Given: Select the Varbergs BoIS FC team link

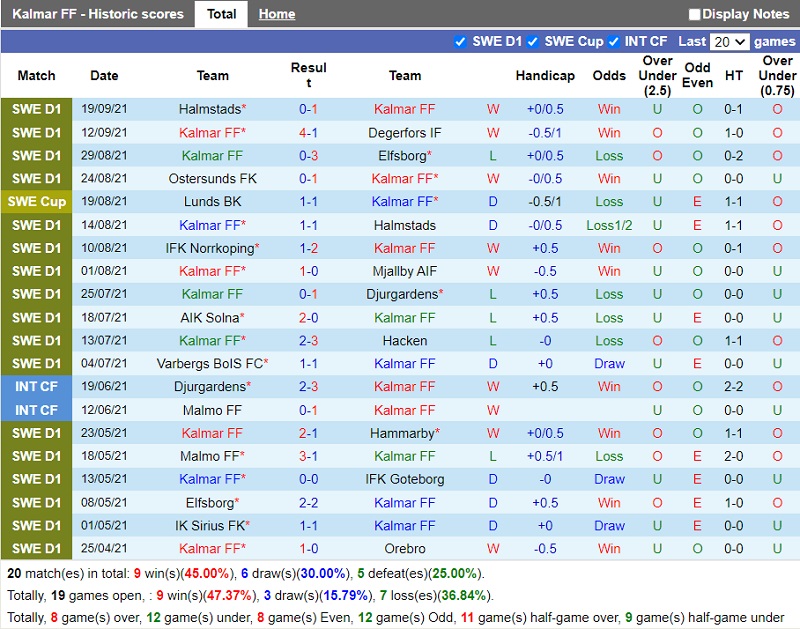Looking at the screenshot, I should (x=210, y=363).
